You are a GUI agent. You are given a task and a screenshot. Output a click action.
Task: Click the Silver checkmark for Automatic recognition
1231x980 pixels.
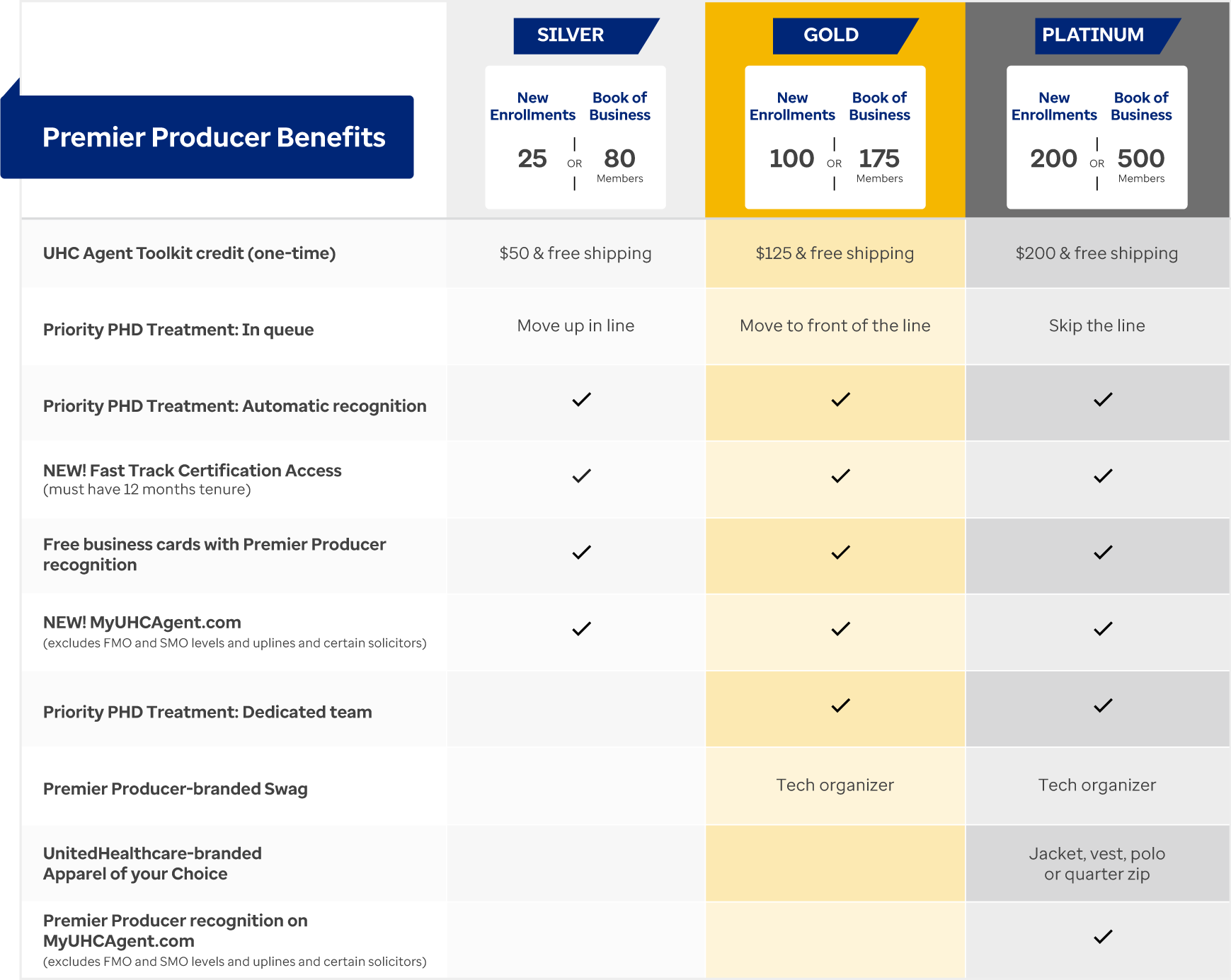[x=581, y=400]
